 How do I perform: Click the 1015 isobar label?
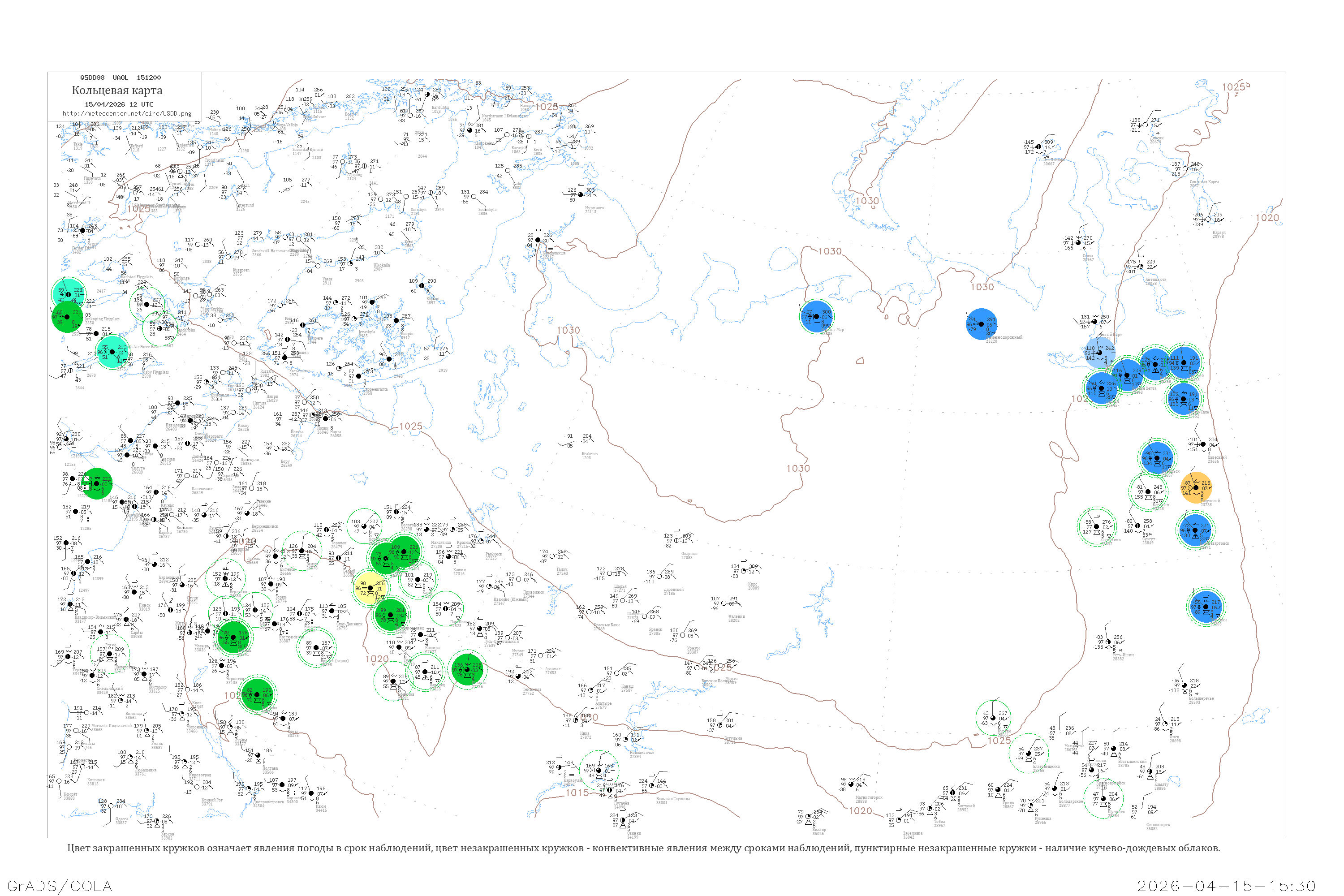[x=577, y=793]
